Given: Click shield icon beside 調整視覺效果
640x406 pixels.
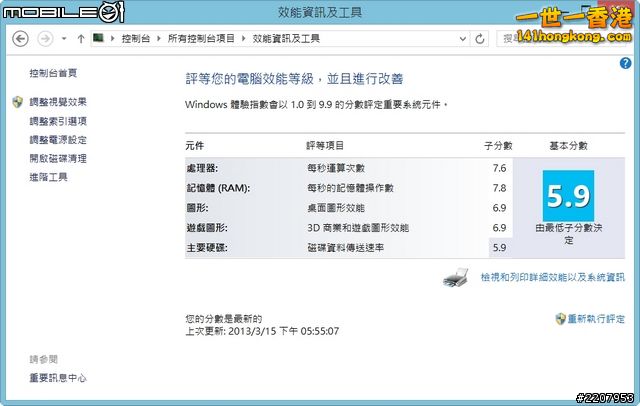Looking at the screenshot, I should 17,102.
